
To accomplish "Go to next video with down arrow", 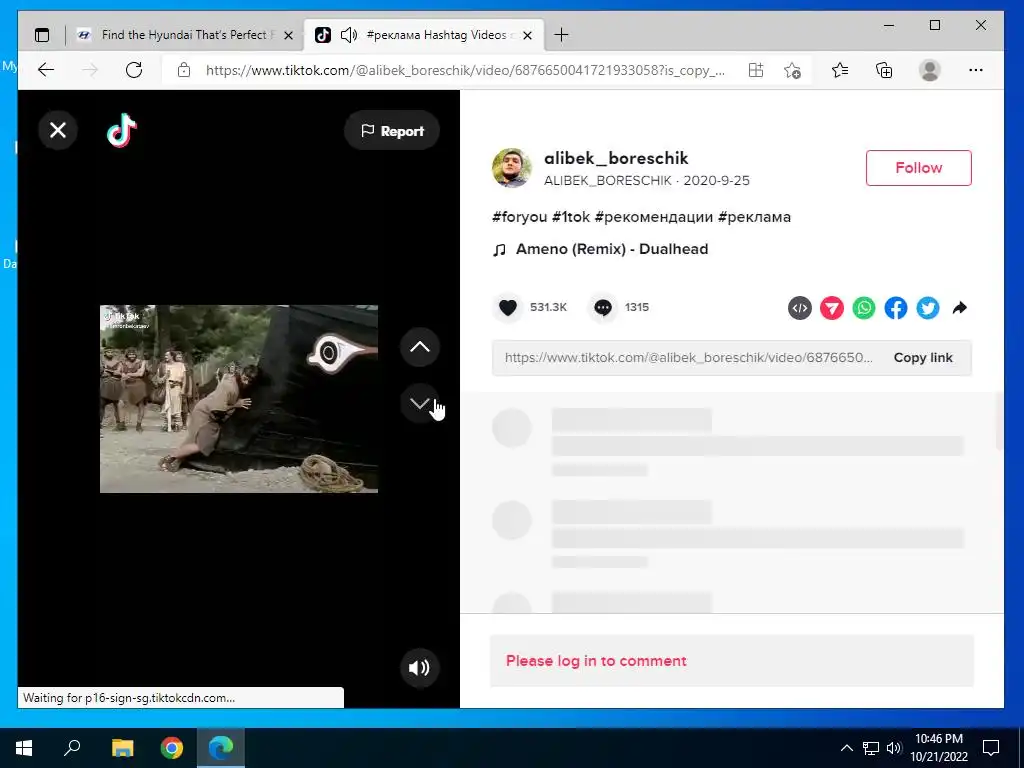I will (420, 403).
